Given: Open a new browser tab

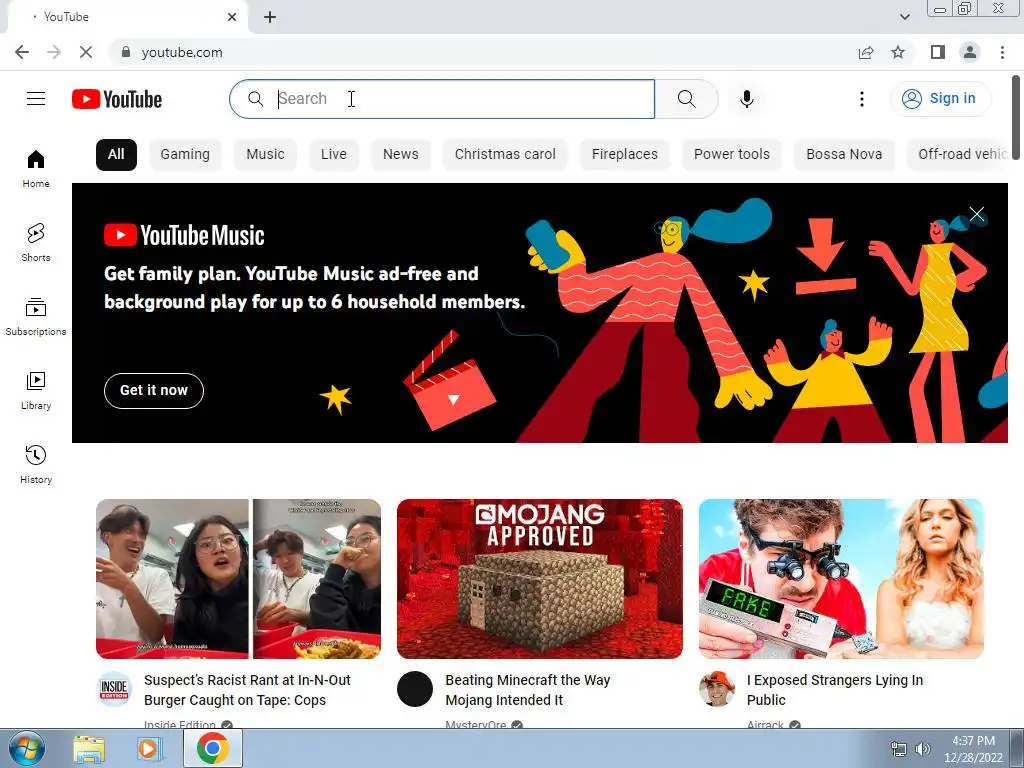Looking at the screenshot, I should pyautogui.click(x=270, y=17).
